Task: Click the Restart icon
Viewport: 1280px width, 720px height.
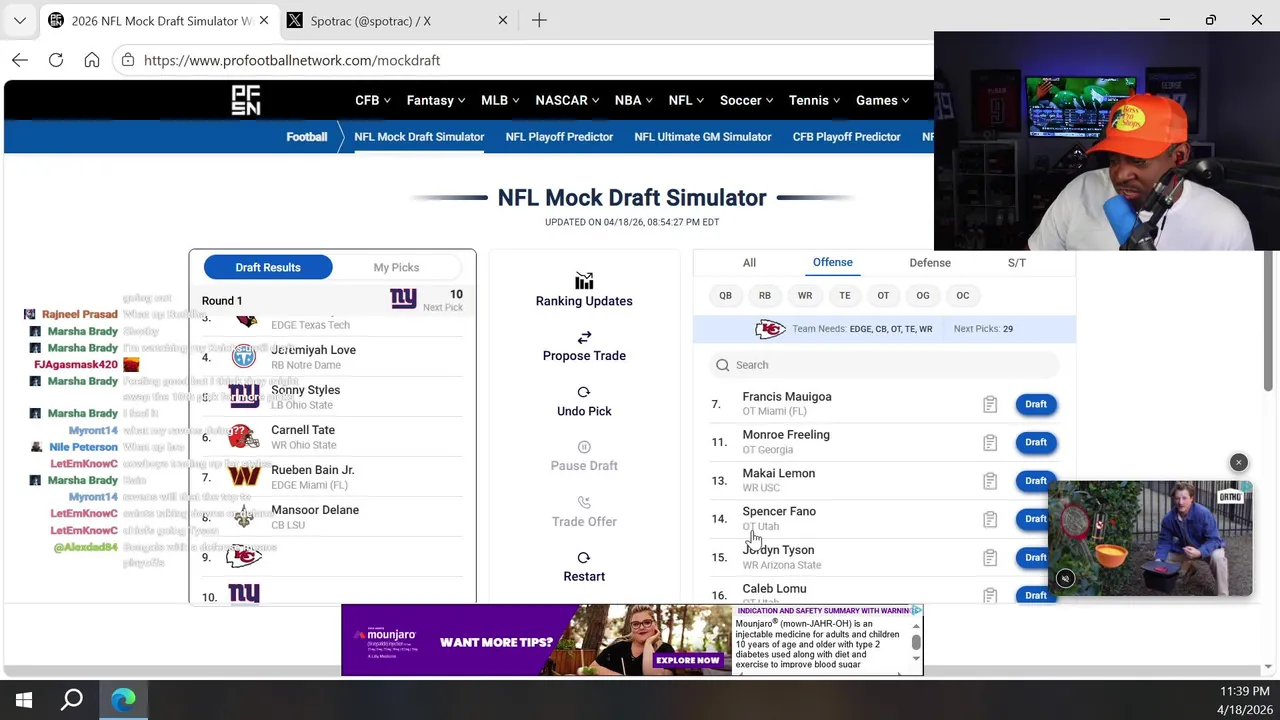Action: click(x=584, y=557)
